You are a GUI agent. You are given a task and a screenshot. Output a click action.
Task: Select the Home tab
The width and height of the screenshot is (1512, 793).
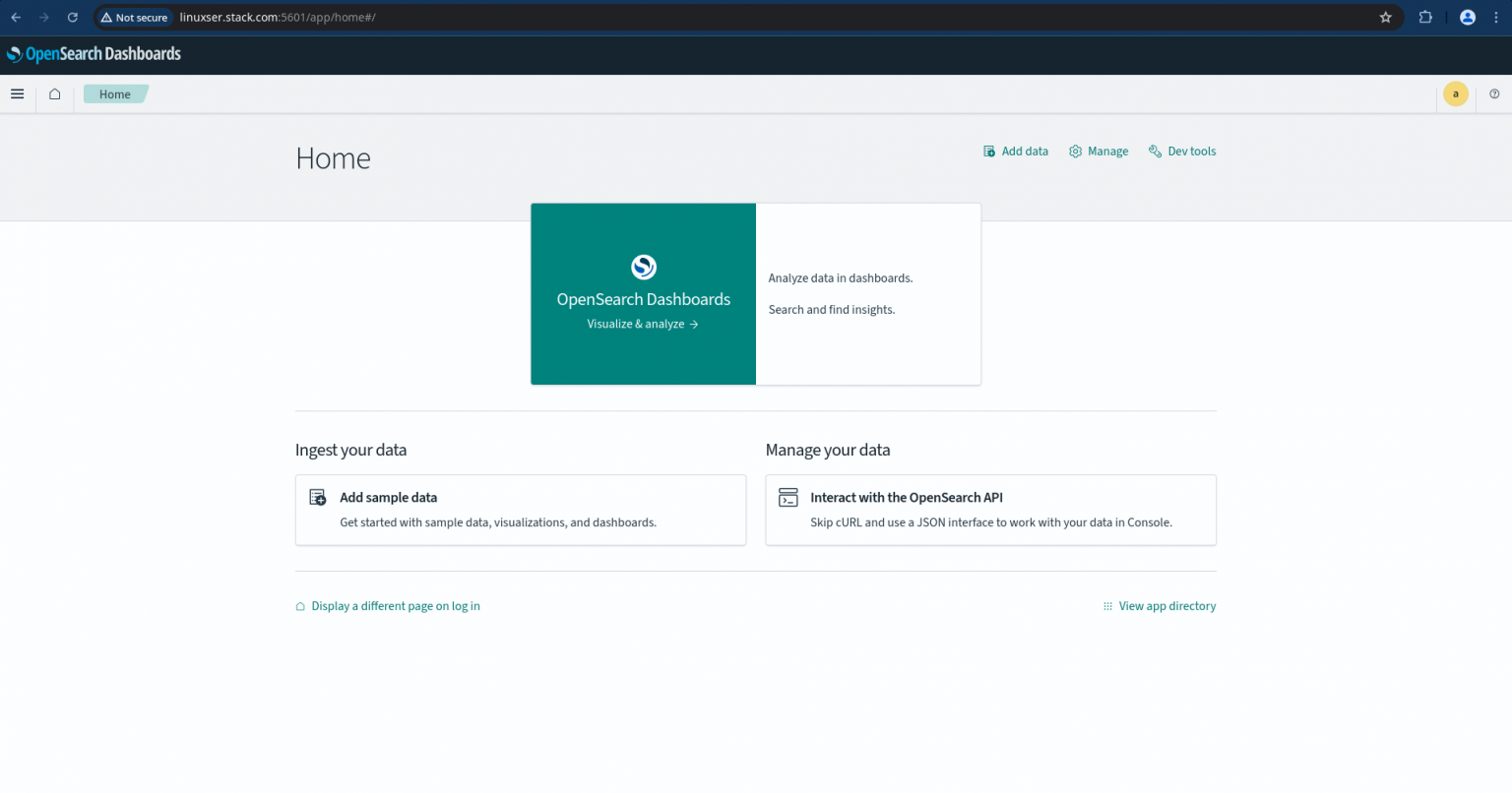point(115,93)
